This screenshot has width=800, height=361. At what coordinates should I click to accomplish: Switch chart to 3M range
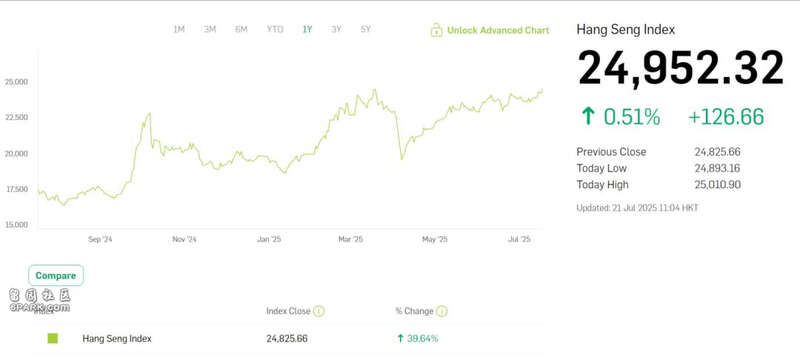pos(210,30)
